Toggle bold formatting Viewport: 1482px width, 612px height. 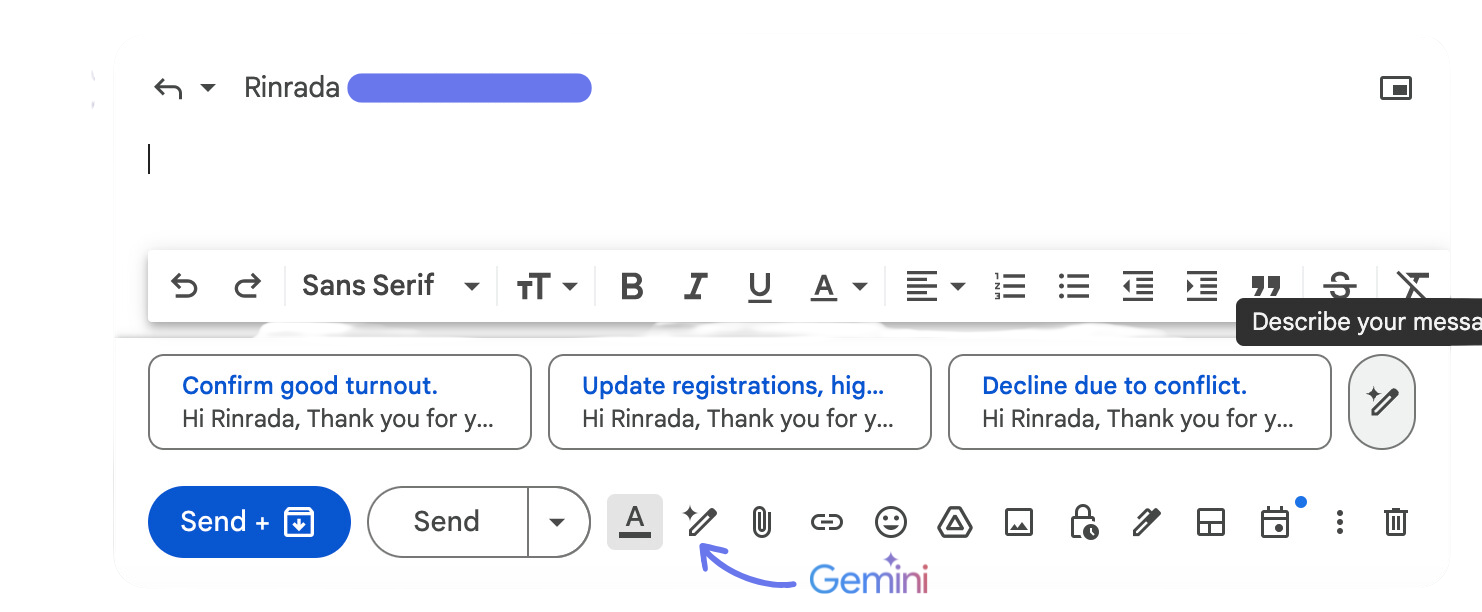pyautogui.click(x=631, y=287)
